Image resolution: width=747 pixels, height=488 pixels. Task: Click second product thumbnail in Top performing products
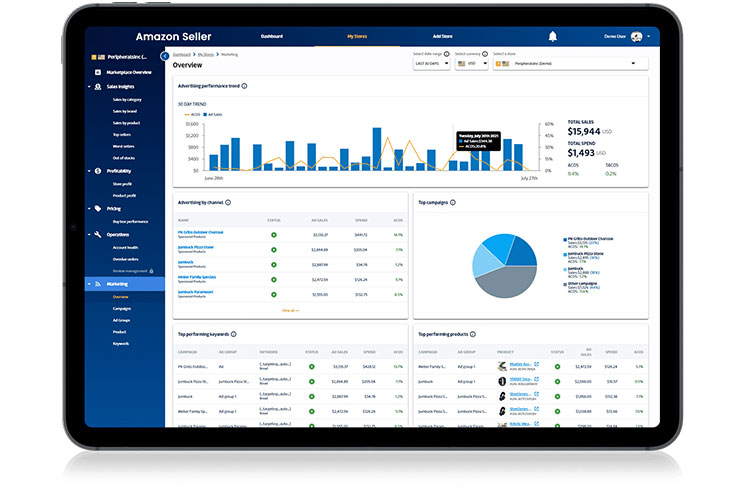(502, 381)
